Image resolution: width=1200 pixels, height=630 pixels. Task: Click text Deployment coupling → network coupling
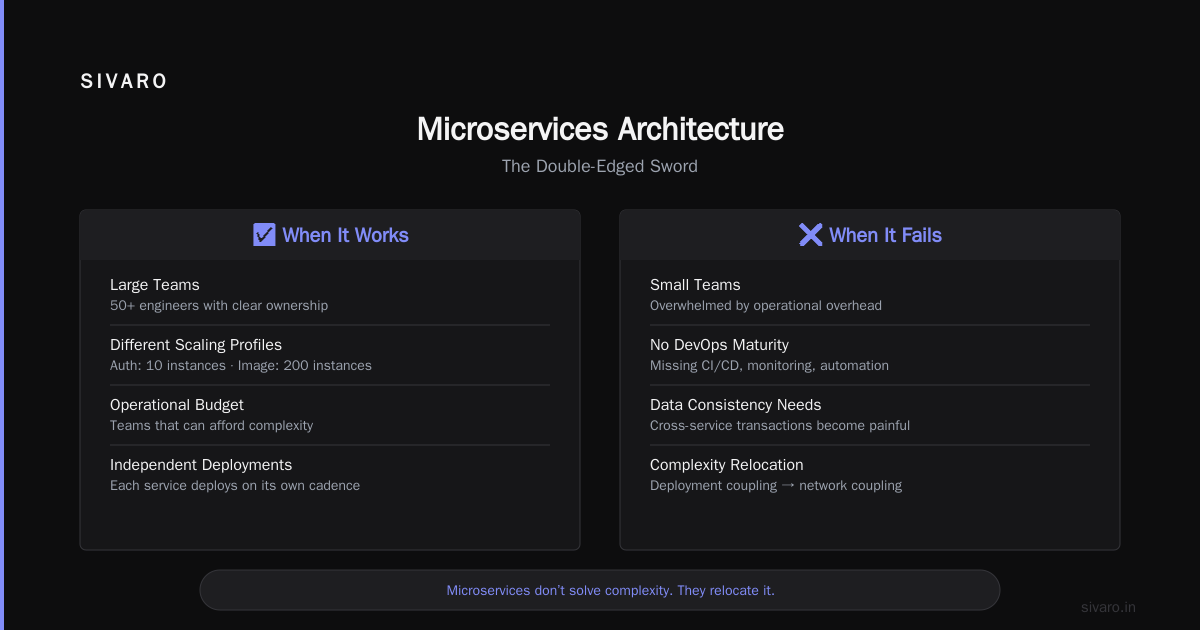tap(776, 486)
